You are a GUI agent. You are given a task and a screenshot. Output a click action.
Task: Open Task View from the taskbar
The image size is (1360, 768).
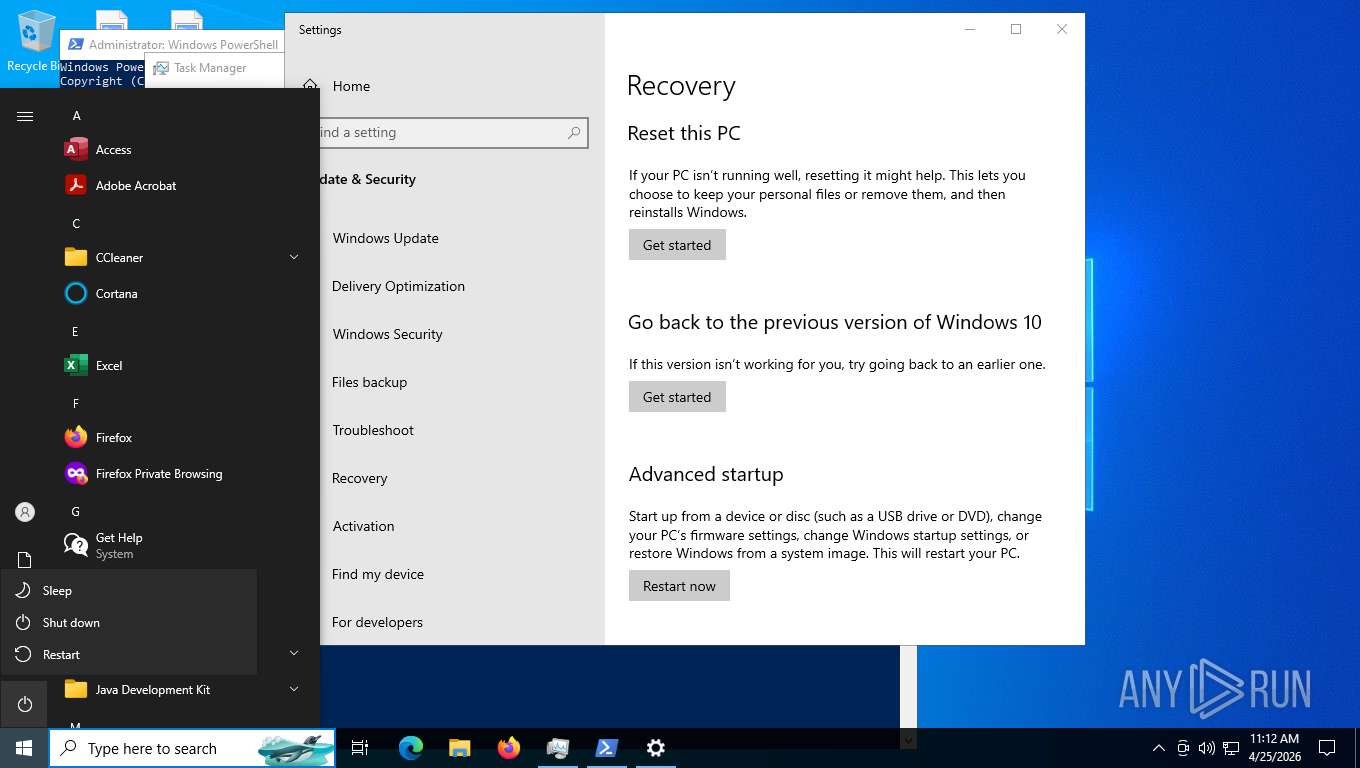coord(360,748)
